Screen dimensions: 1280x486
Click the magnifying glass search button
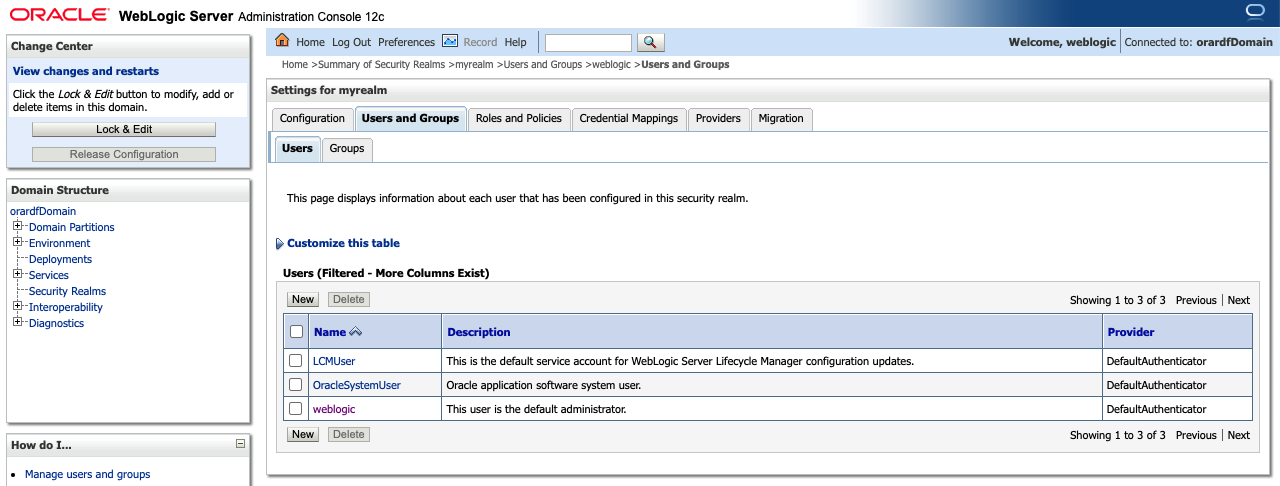click(650, 42)
